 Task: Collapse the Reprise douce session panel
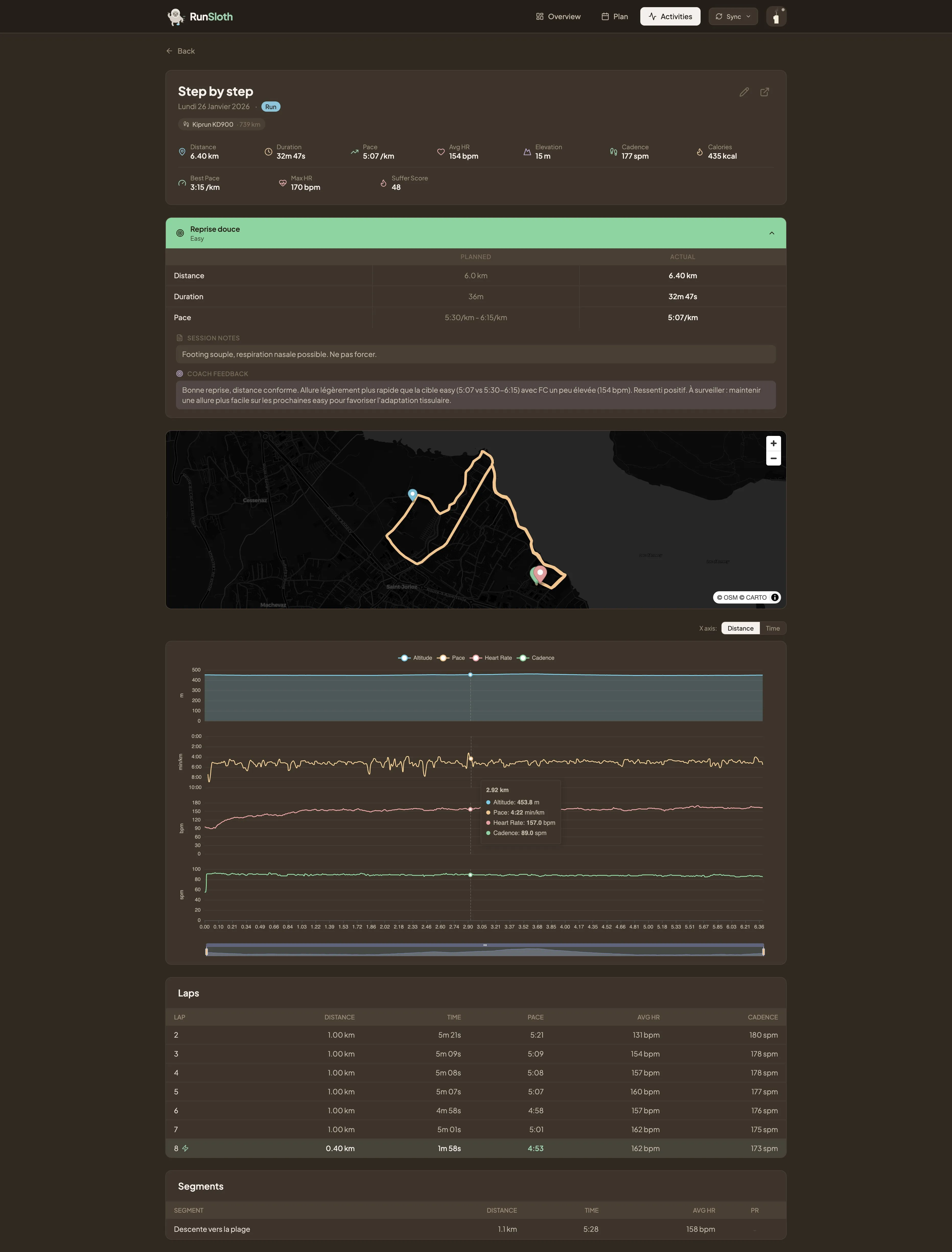pos(771,233)
